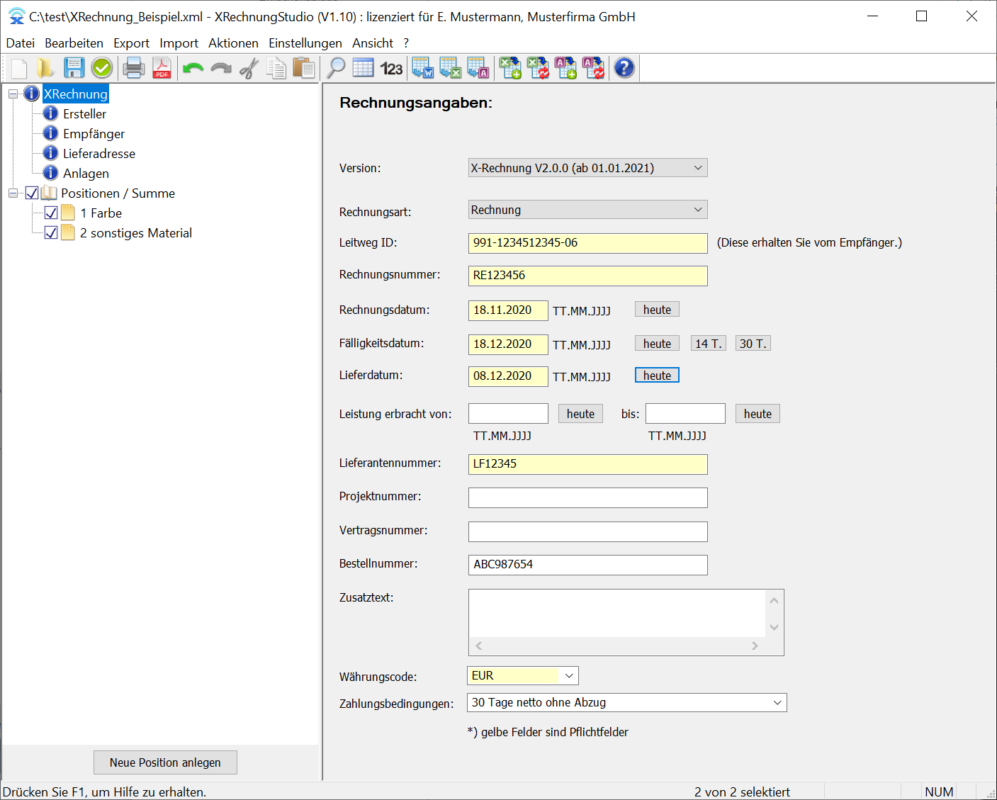Open the Version dropdown

588,168
